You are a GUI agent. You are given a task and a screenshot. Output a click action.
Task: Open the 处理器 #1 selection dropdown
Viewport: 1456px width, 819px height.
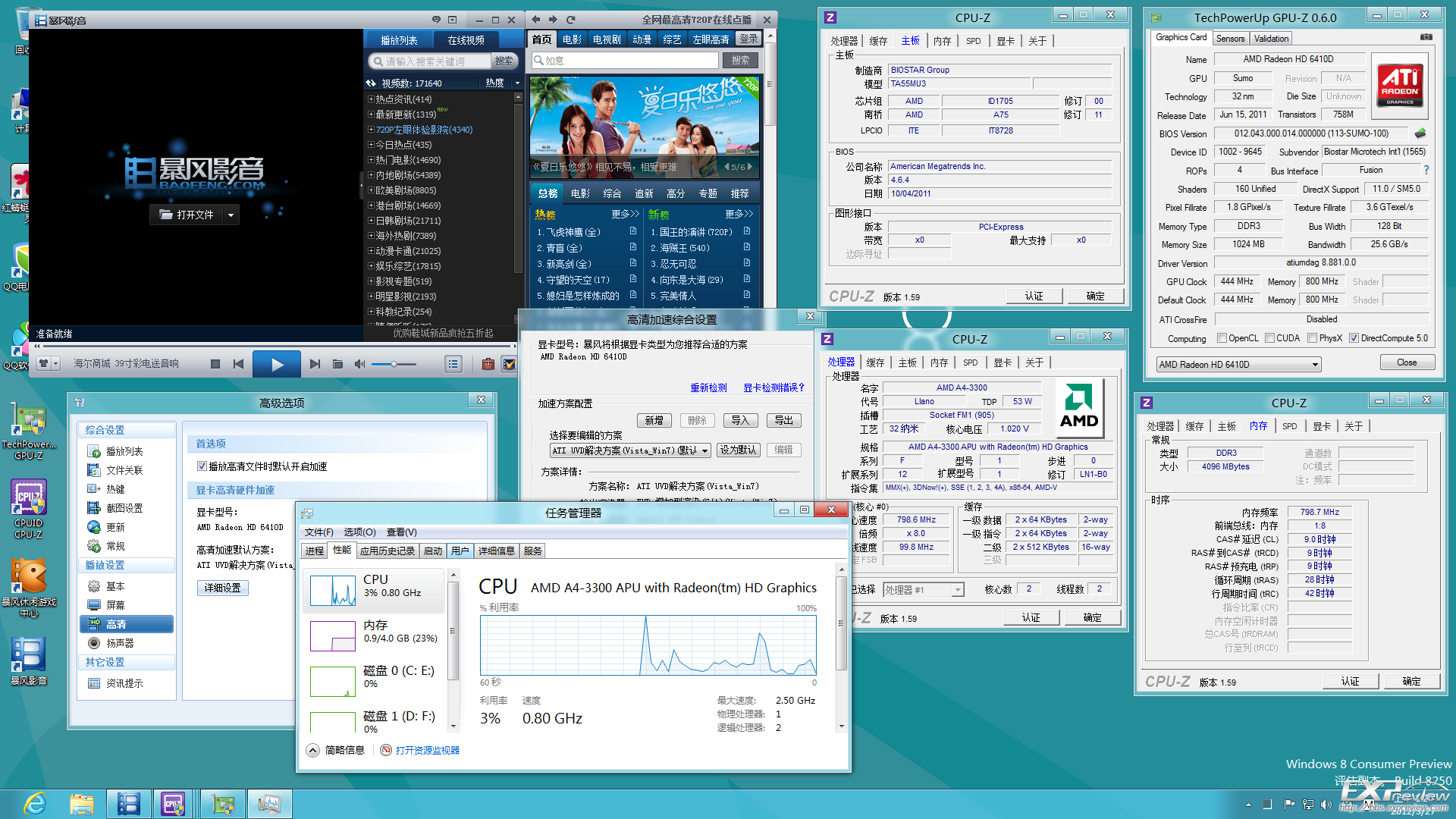pos(958,590)
